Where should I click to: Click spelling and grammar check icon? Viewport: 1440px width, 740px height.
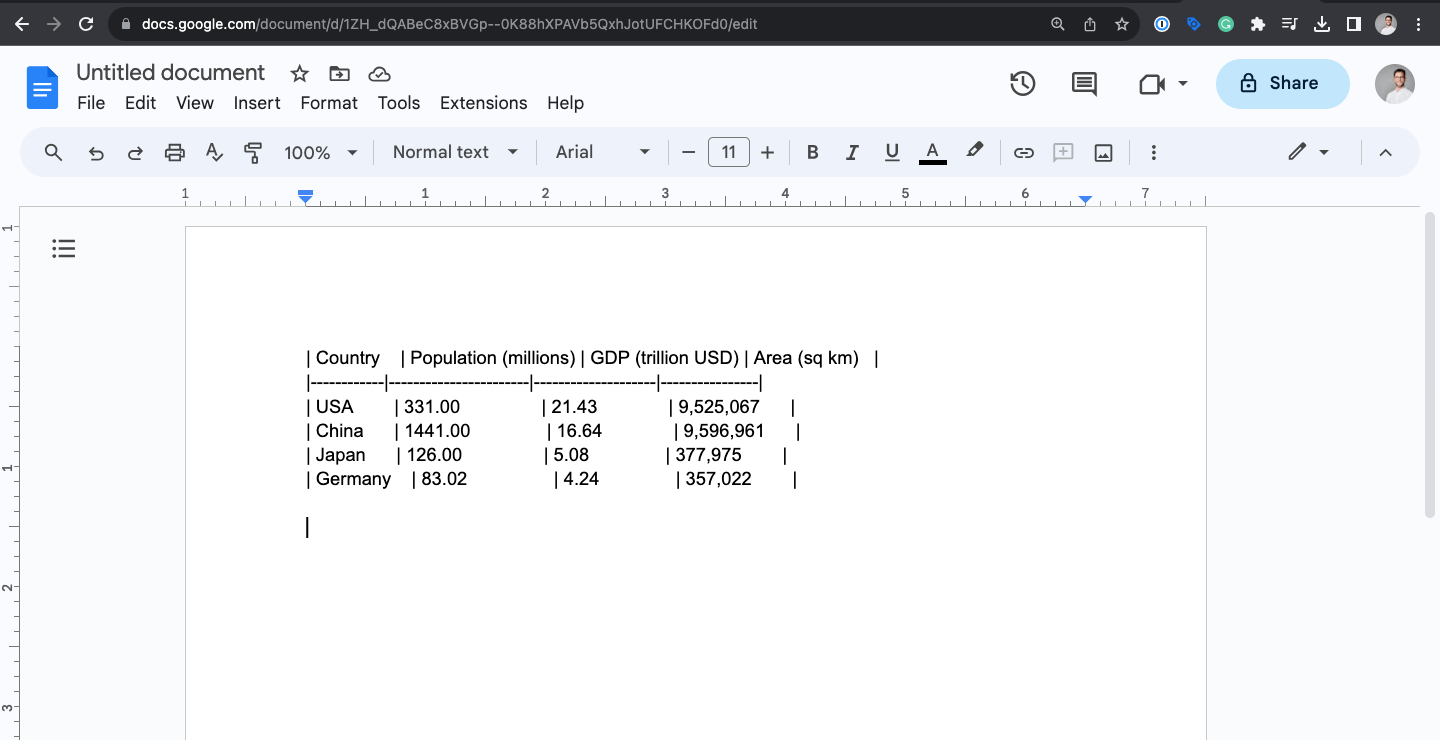point(214,153)
